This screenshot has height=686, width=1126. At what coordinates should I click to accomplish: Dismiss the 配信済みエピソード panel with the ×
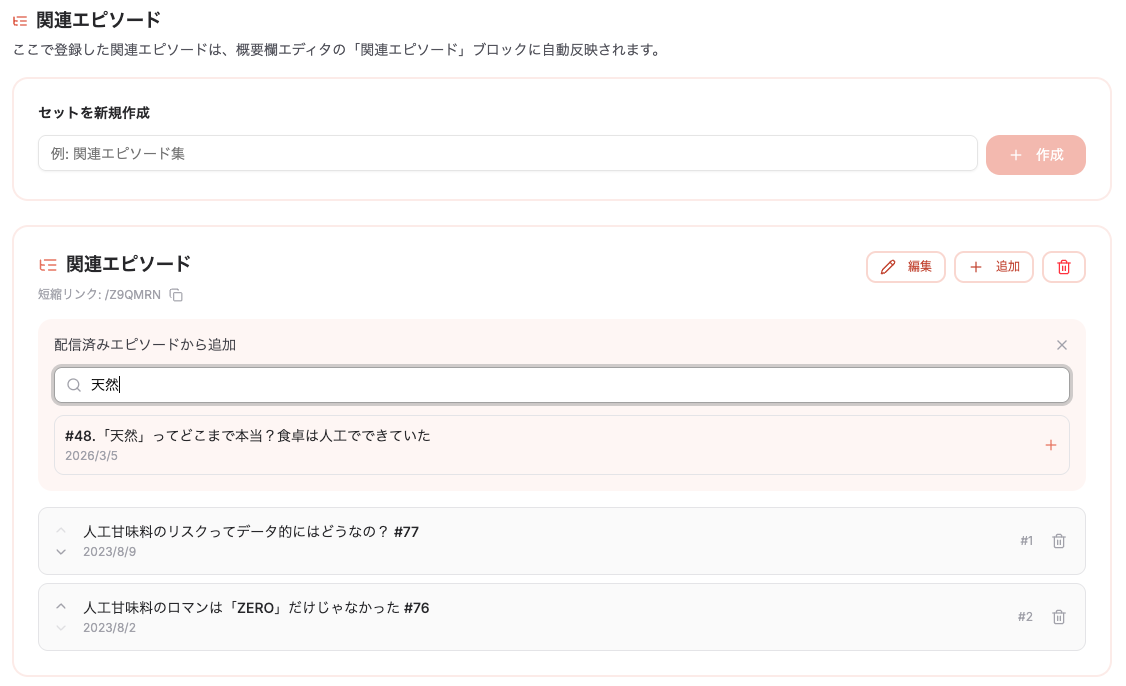pyautogui.click(x=1061, y=344)
